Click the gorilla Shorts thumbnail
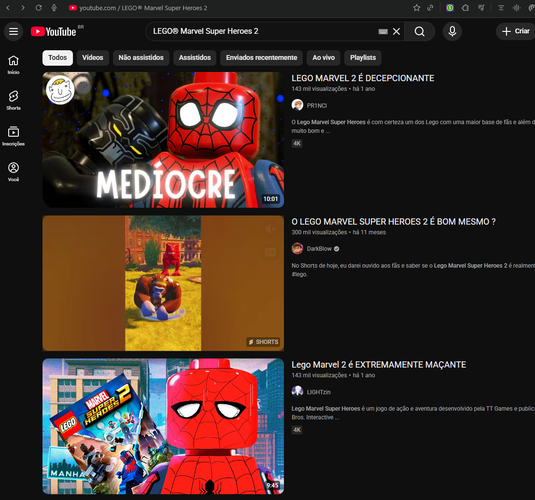Viewport: 535px width, 500px height. (163, 283)
